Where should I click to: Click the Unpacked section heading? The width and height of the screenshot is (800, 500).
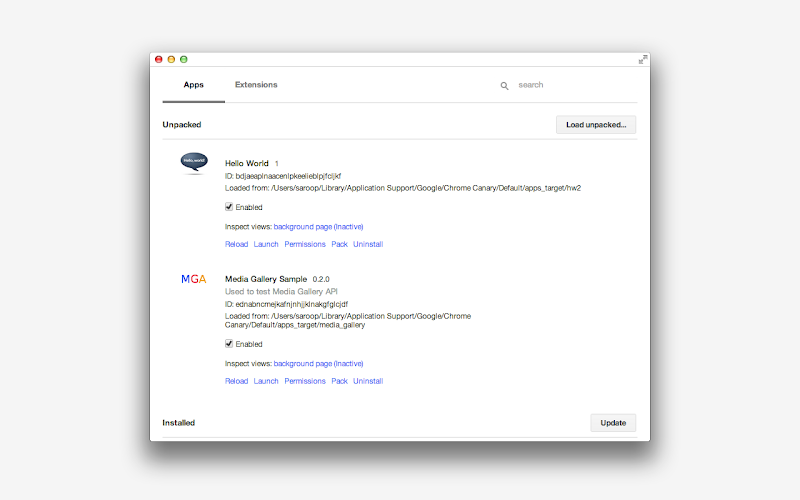(182, 124)
